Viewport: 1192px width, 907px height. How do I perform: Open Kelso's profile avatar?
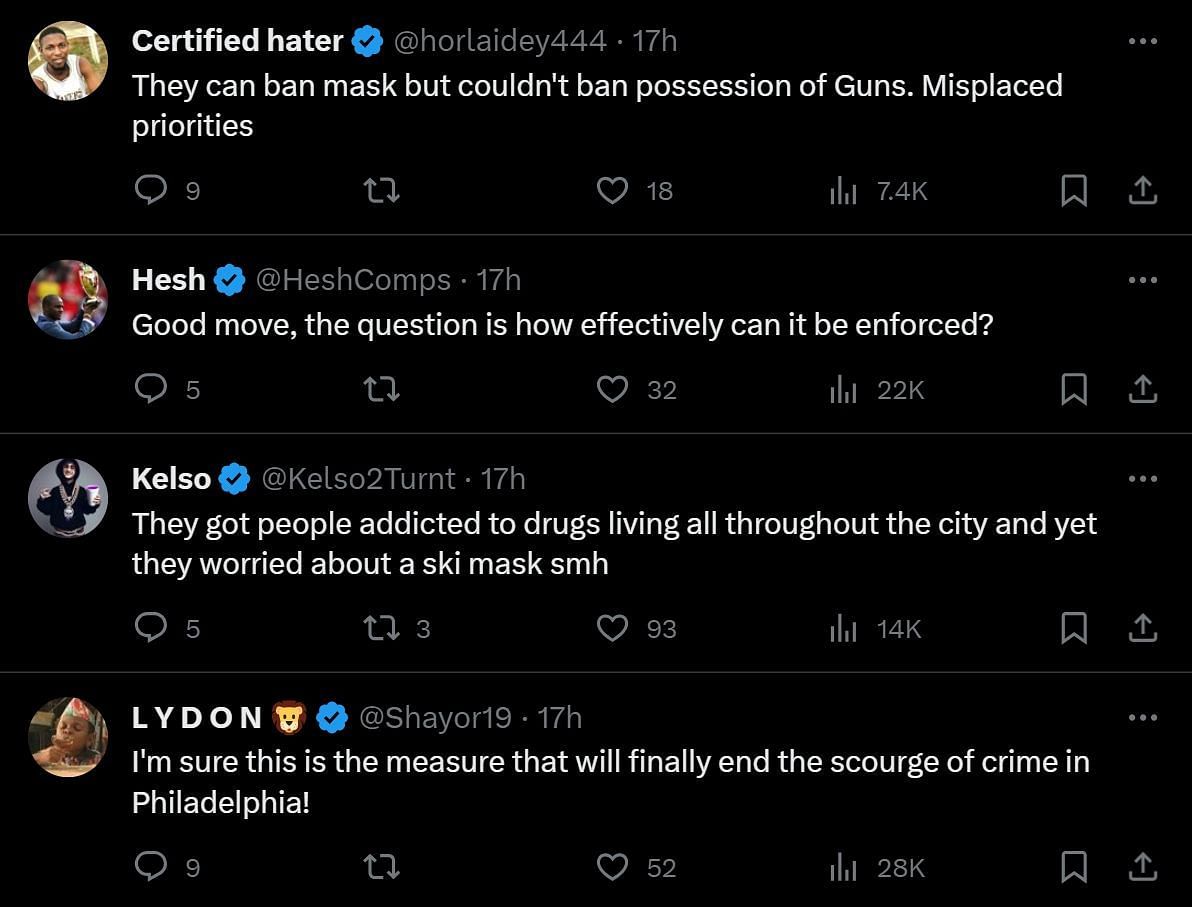click(68, 498)
